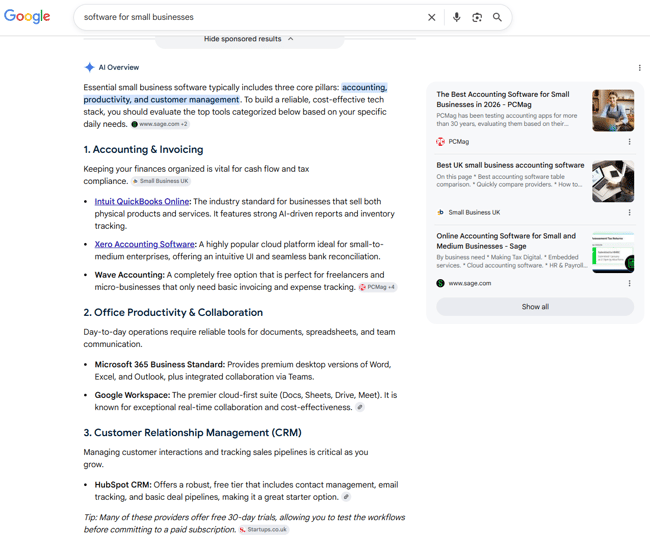Click 'Hide sponsored results' label
The height and width of the screenshot is (540, 650).
tap(243, 39)
